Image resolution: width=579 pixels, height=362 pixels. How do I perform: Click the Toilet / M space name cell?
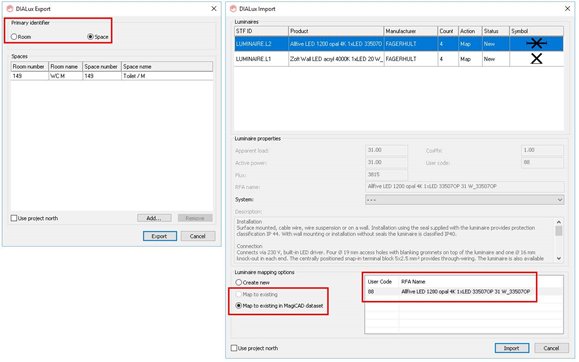[167, 76]
